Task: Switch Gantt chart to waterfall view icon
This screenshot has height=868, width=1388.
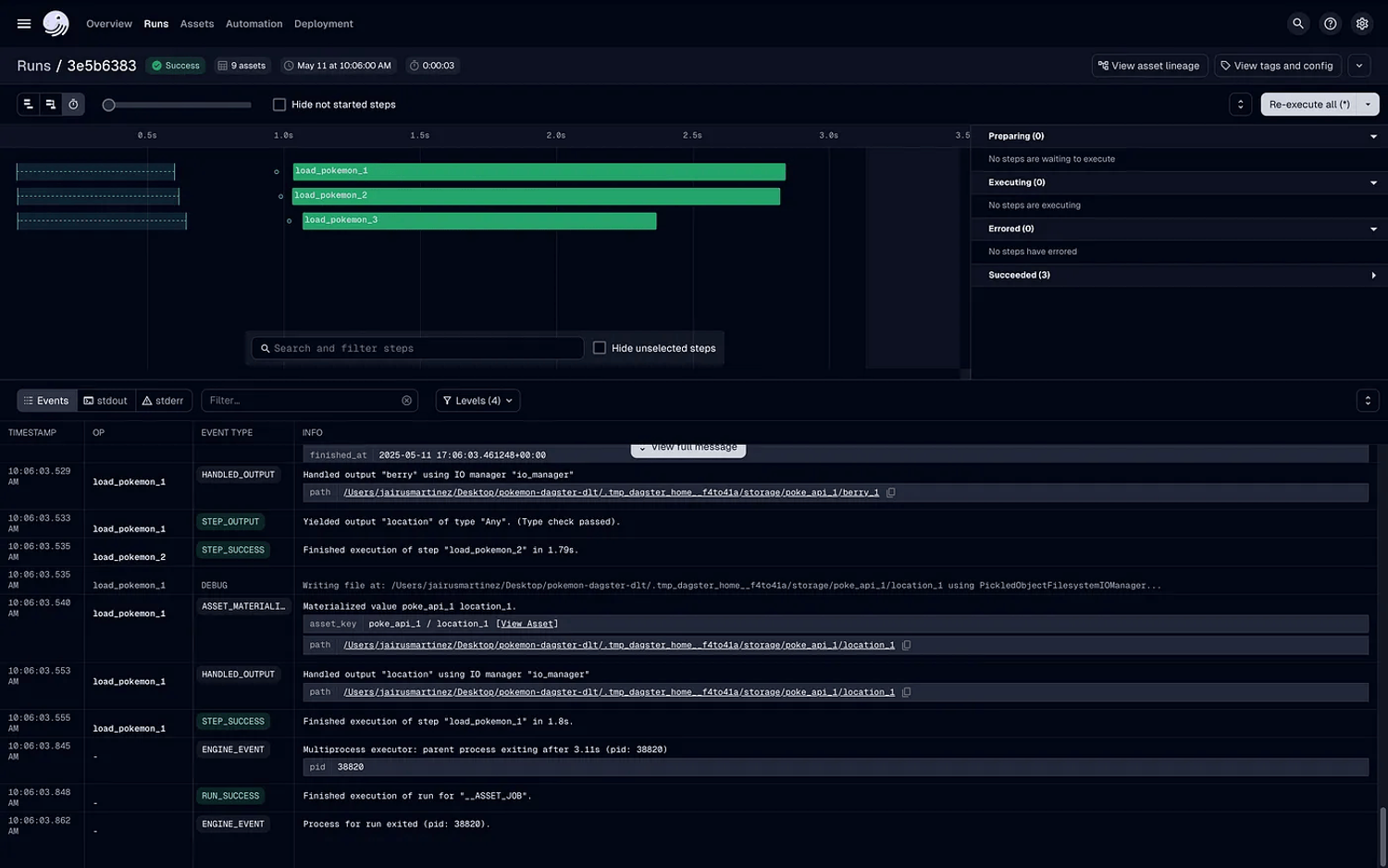Action: [x=51, y=105]
